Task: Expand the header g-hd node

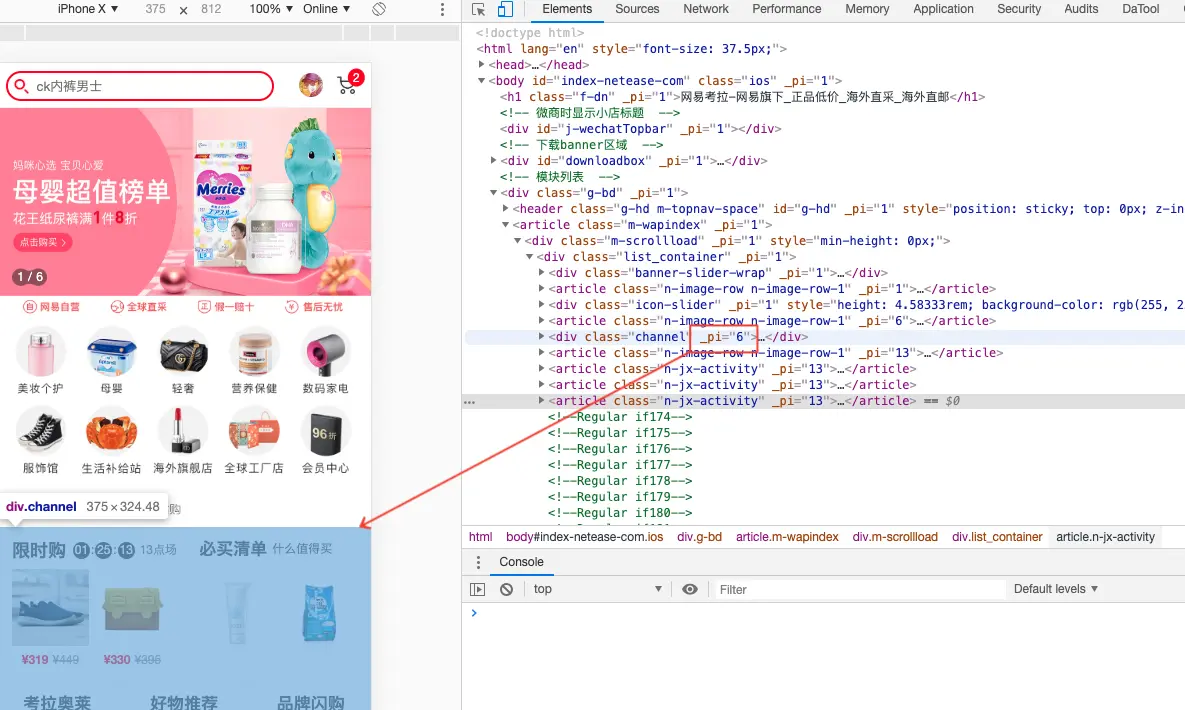Action: [x=506, y=209]
